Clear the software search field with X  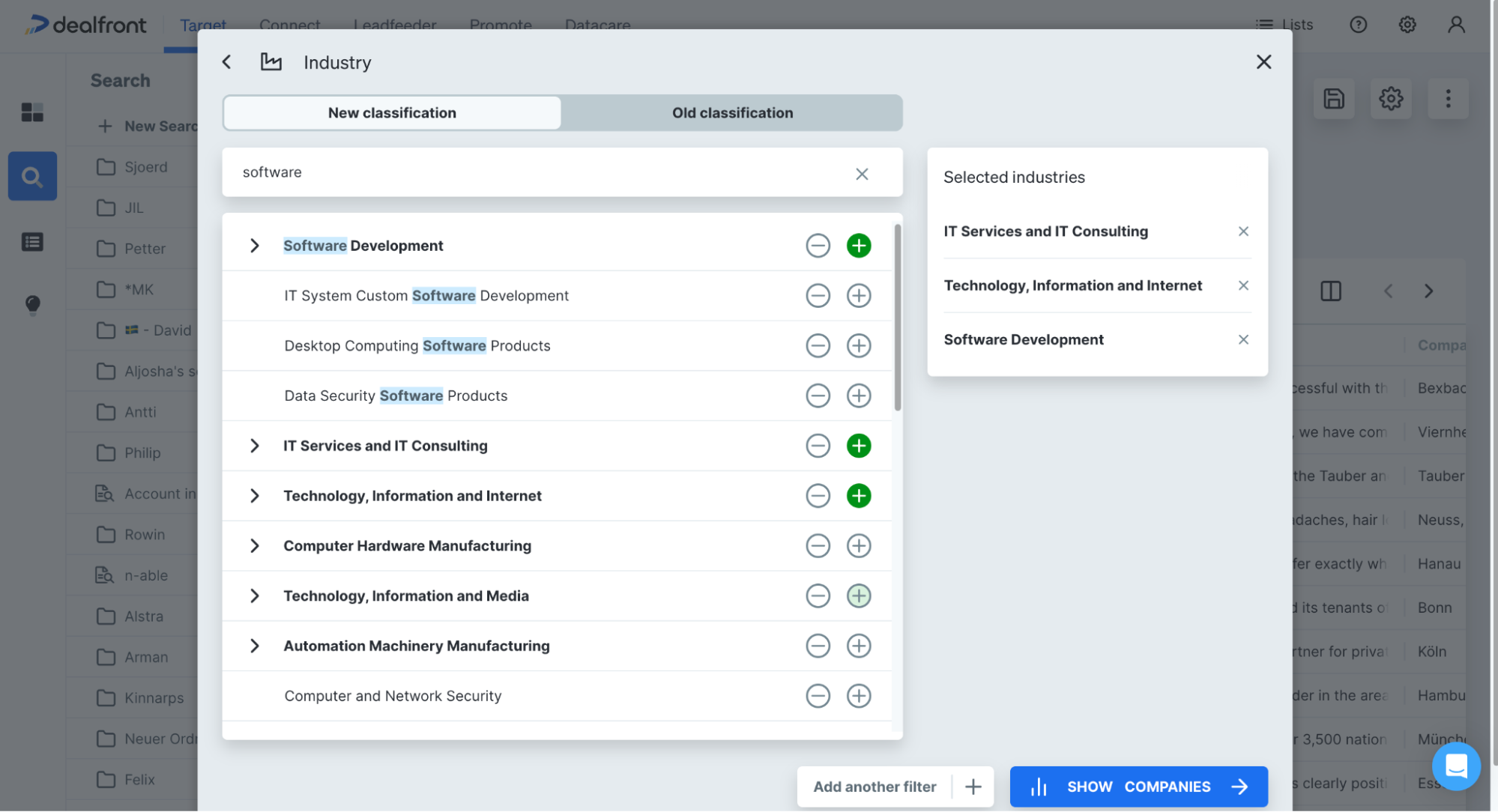click(x=862, y=173)
